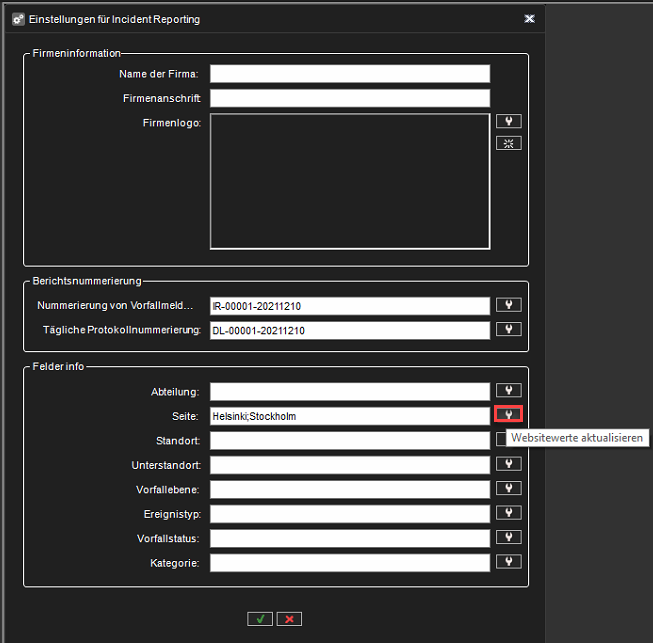Open settings for Tägliche Protokollnummerierung
Image resolution: width=653 pixels, height=643 pixels.
pos(509,329)
